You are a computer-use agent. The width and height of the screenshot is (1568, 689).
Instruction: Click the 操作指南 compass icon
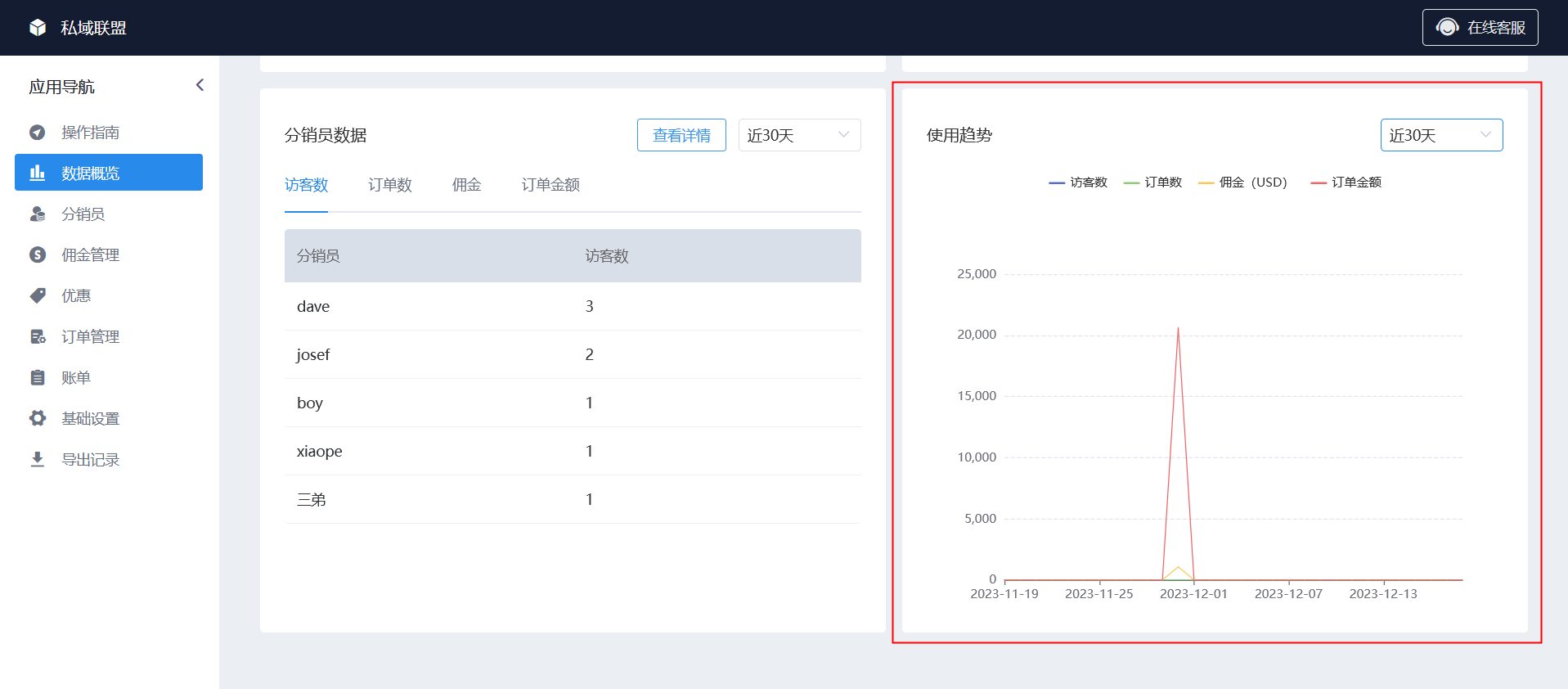pos(38,133)
